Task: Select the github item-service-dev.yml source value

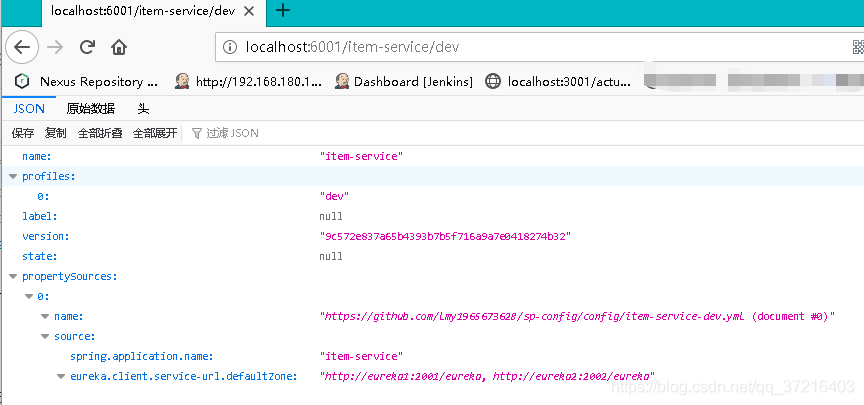Action: (x=577, y=316)
